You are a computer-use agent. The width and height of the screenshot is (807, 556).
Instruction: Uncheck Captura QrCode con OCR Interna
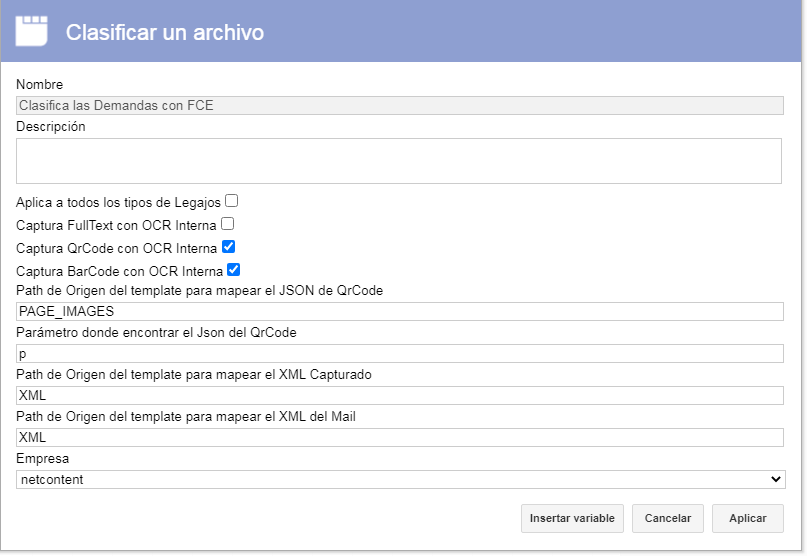coord(229,247)
